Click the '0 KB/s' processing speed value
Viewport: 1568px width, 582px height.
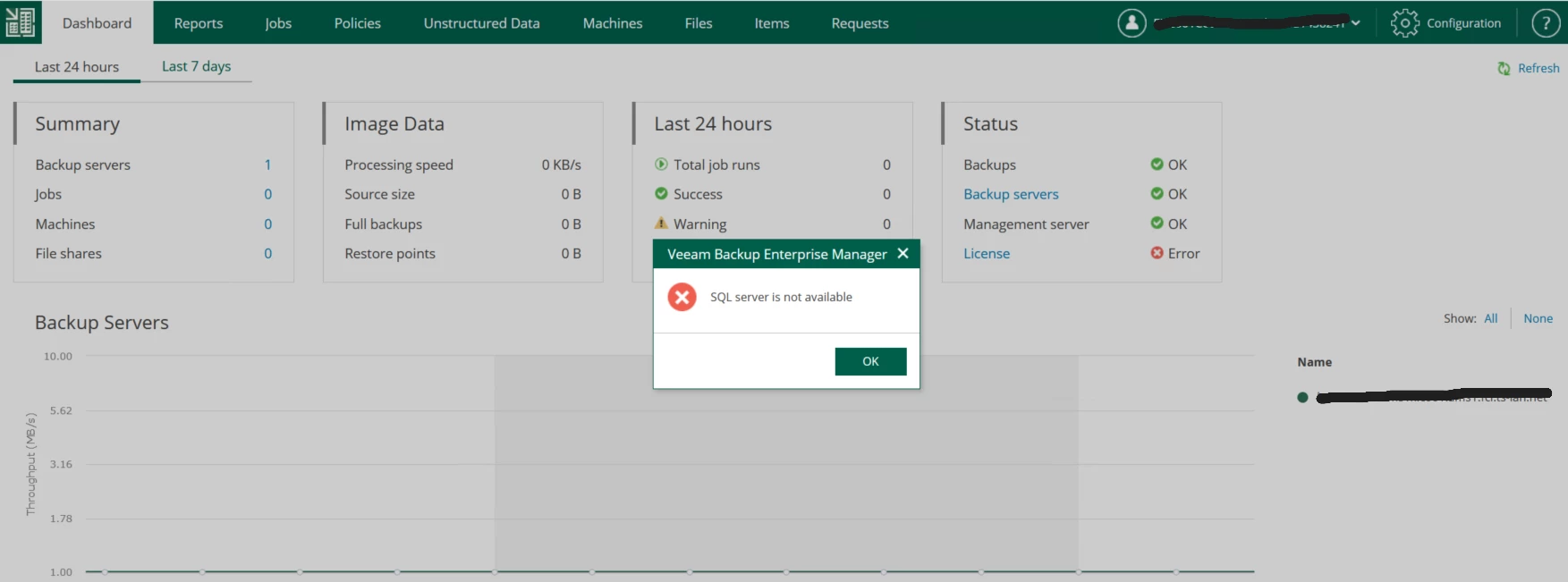[561, 164]
